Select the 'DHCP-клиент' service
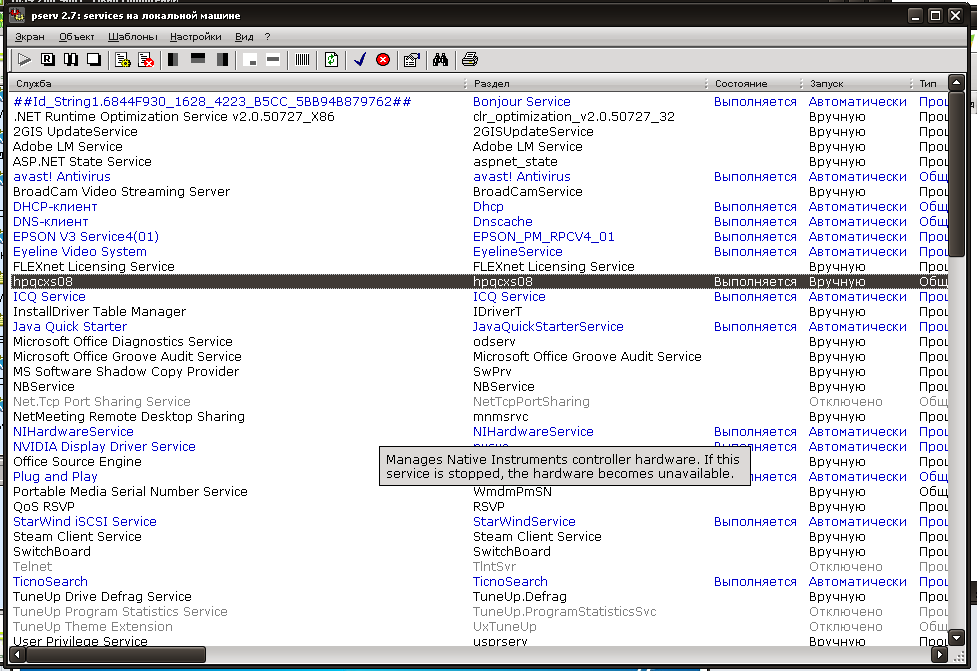This screenshot has height=671, width=977. pyautogui.click(x=55, y=206)
